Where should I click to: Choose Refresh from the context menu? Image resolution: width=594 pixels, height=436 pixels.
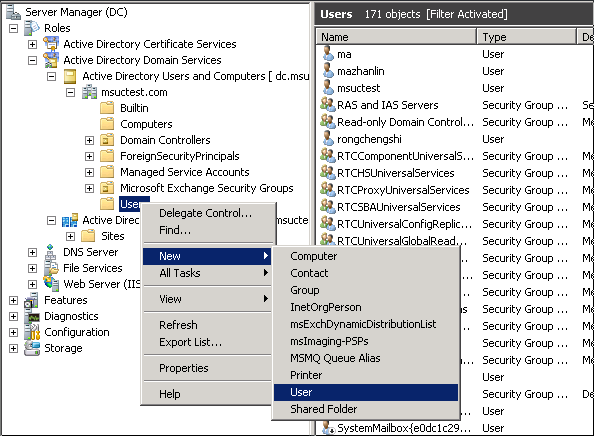(x=208, y=325)
